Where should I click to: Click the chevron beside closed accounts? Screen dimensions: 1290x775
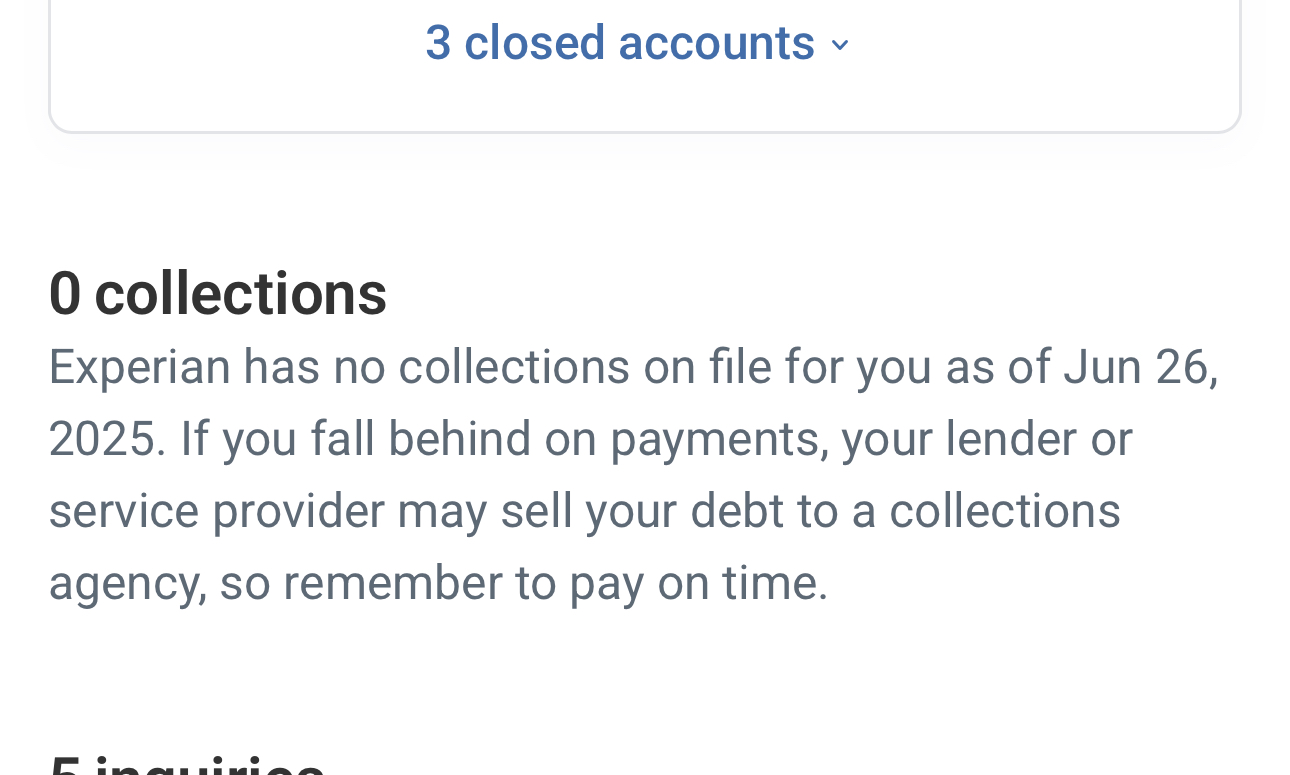840,45
